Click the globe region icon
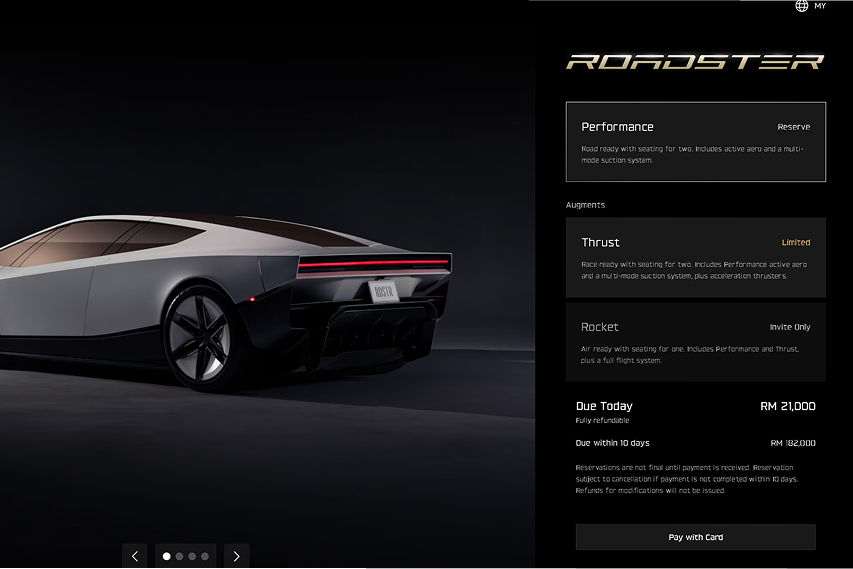Viewport: 853px width, 569px height. (x=802, y=6)
